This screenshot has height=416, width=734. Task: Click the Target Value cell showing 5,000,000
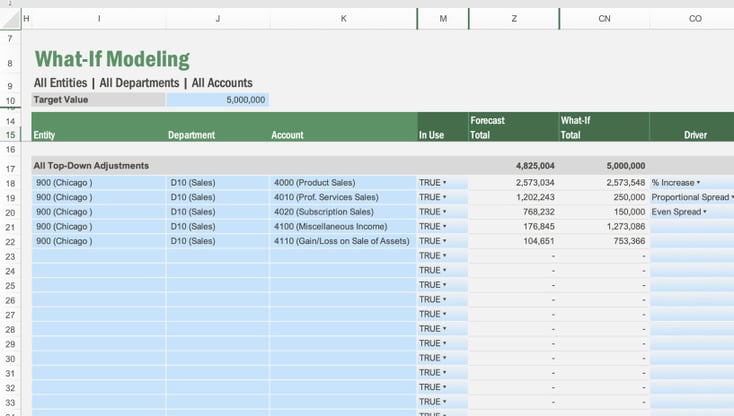[x=217, y=100]
